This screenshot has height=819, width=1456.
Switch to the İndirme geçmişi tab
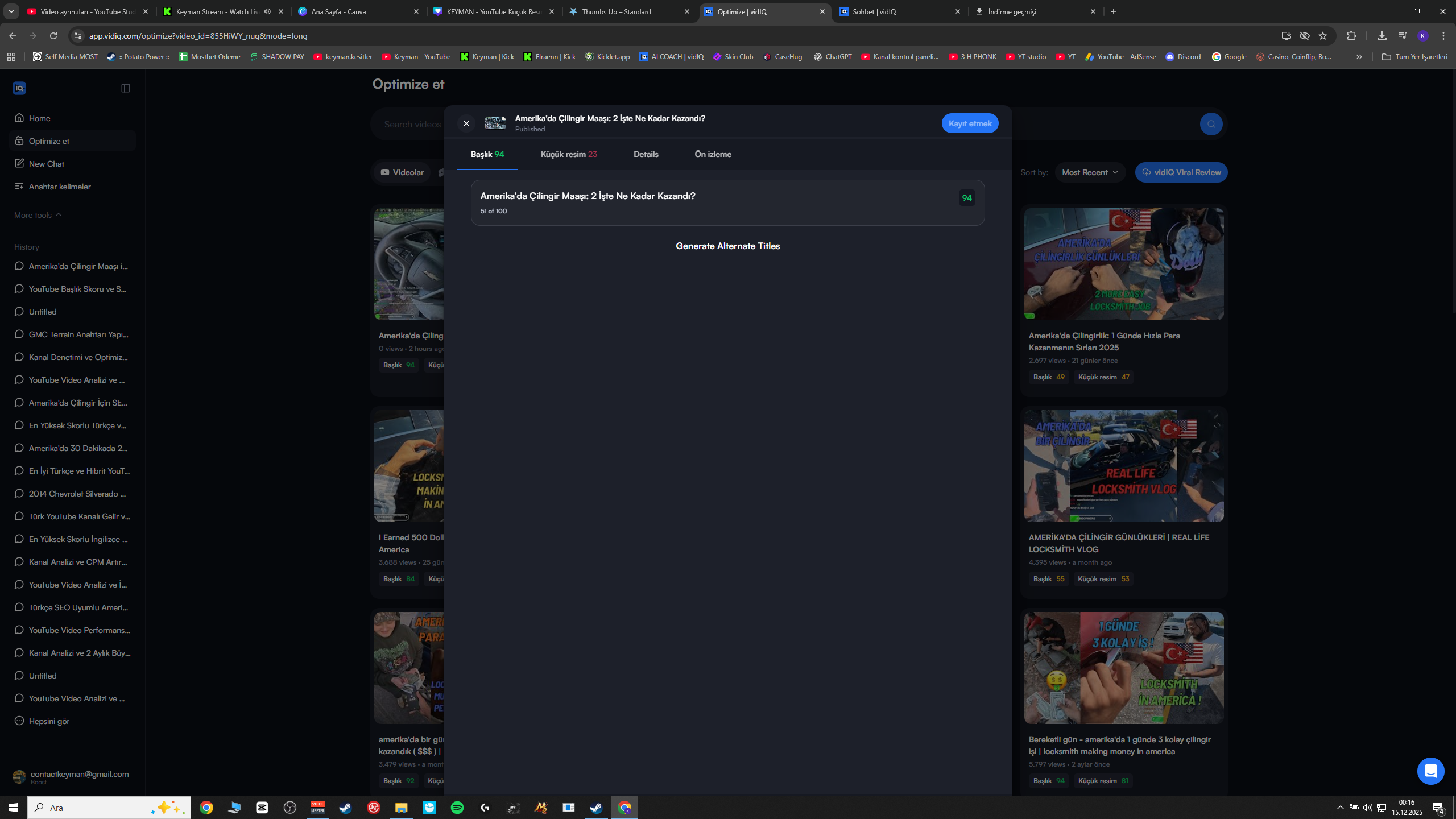(1035, 11)
